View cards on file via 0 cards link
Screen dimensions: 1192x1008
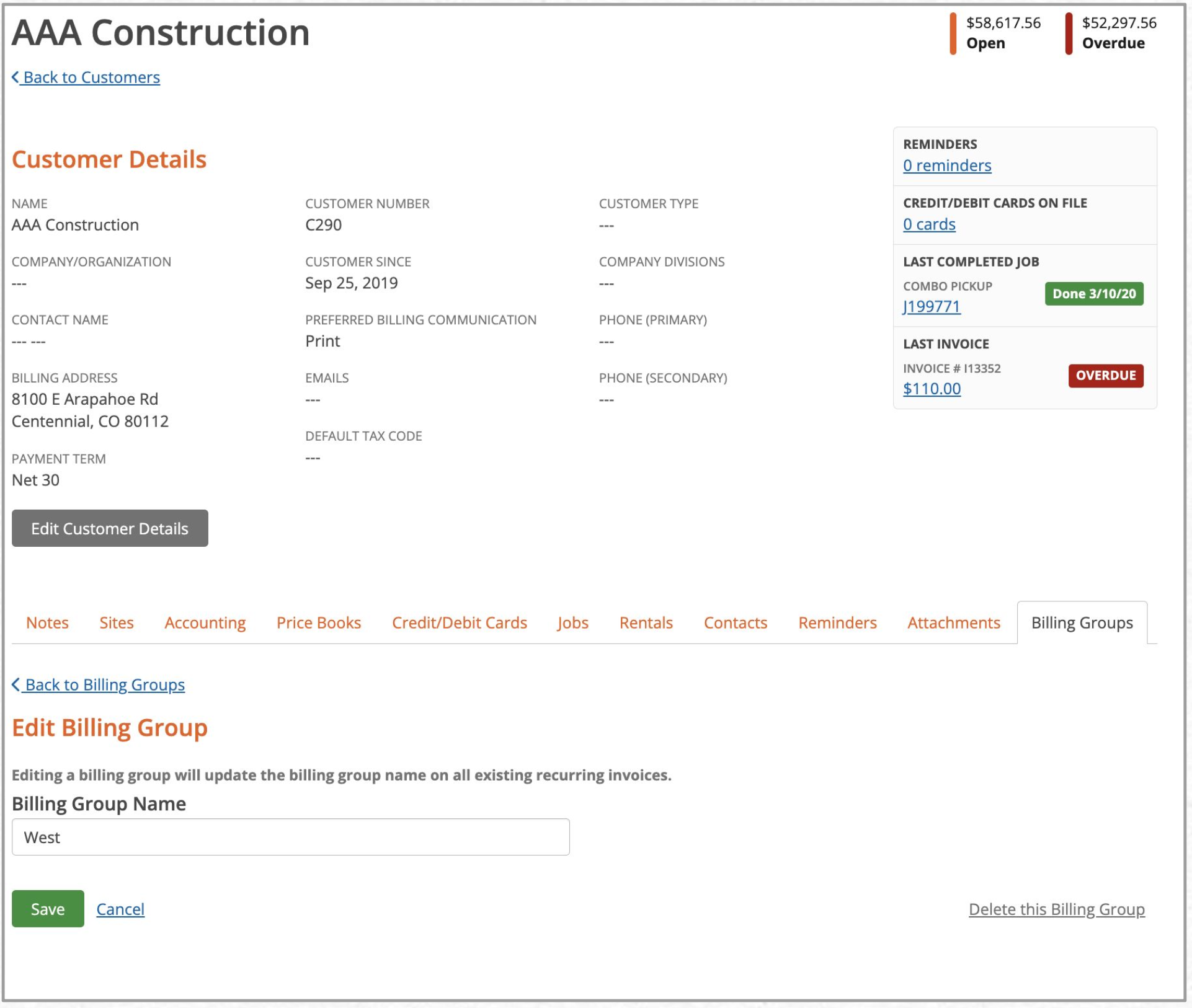tap(929, 224)
